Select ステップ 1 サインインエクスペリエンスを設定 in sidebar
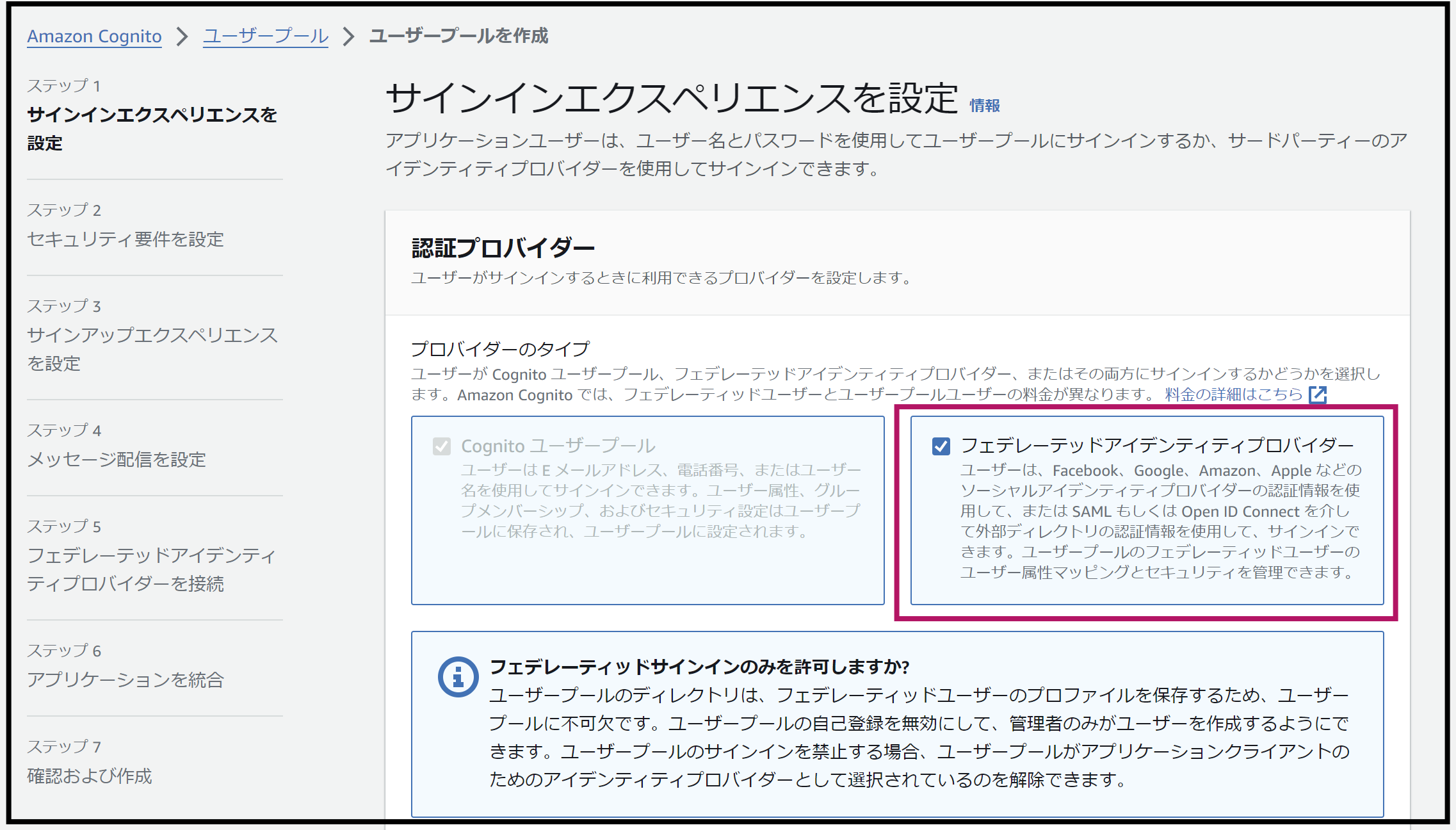Viewport: 1456px width, 830px height. [152, 115]
